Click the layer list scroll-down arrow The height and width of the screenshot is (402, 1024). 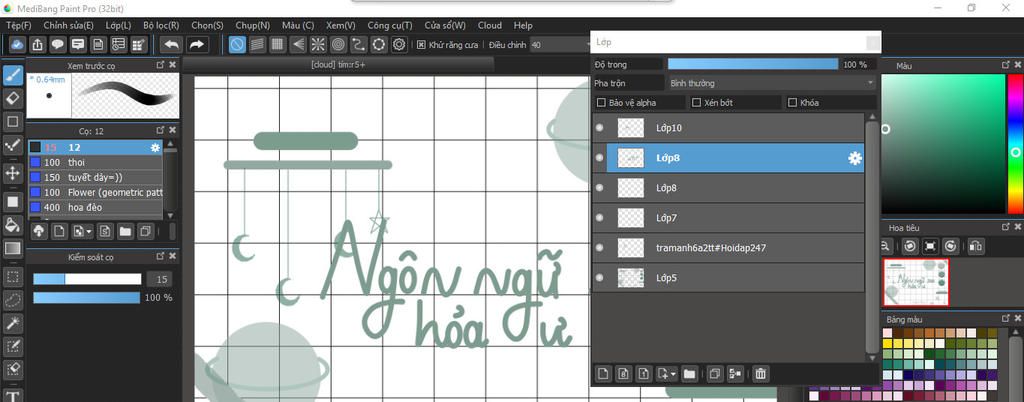click(871, 358)
